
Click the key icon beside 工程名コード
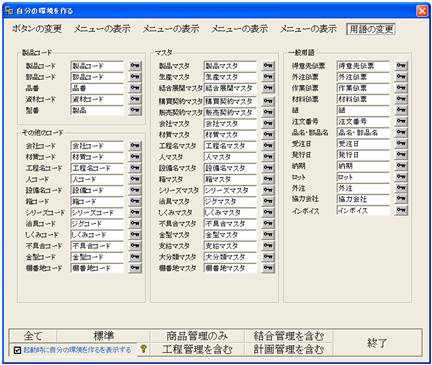(x=135, y=168)
